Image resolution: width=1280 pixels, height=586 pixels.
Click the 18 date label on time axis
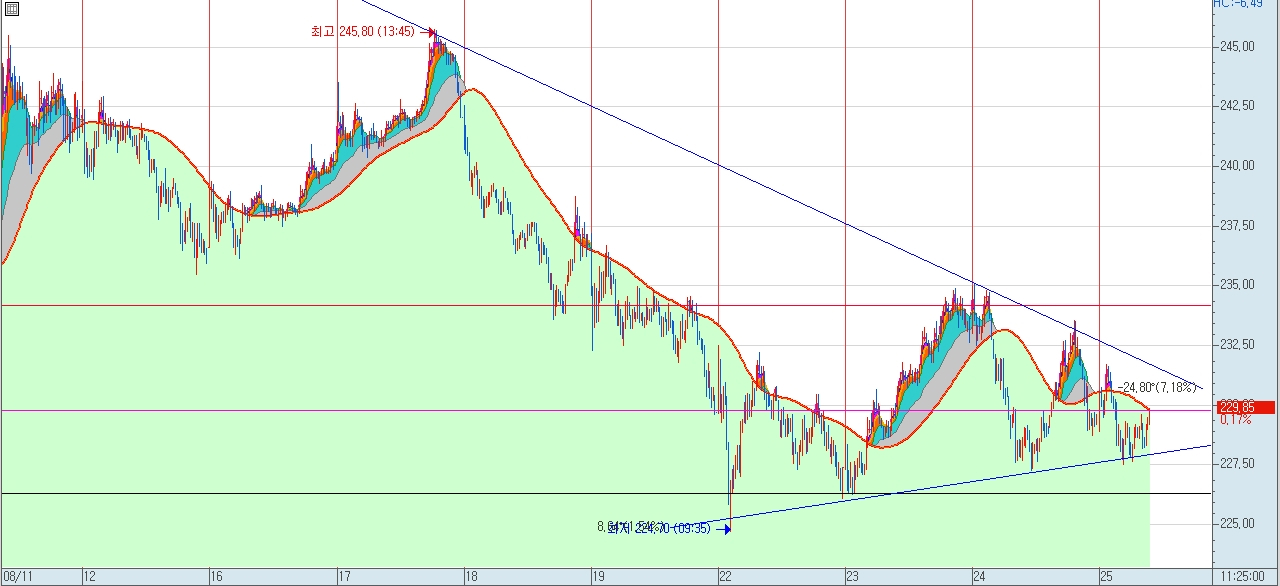[x=471, y=576]
